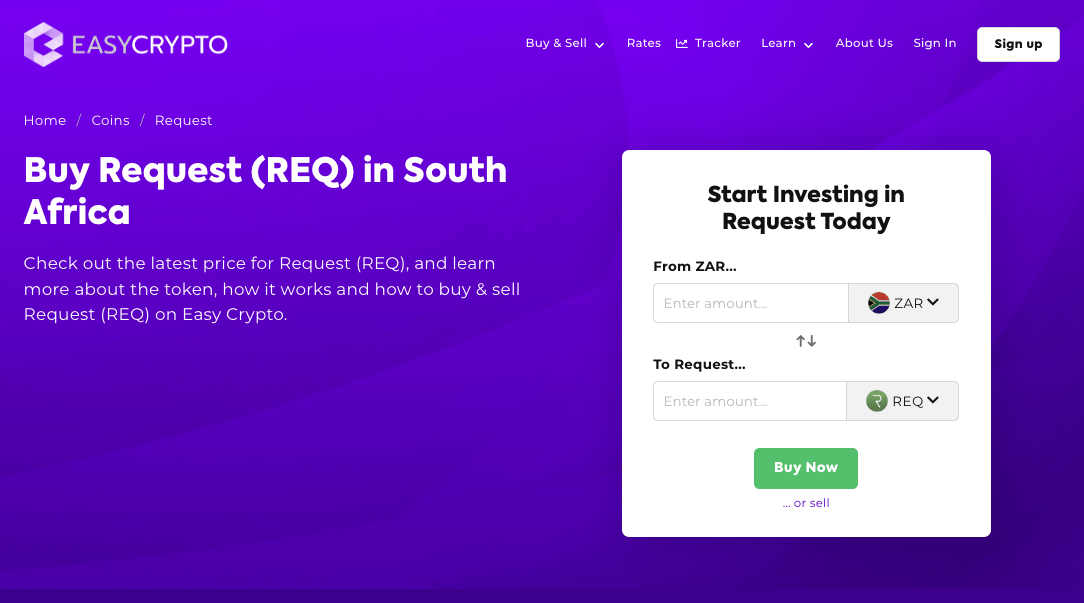The width and height of the screenshot is (1084, 603).
Task: Expand the Buy & Sell menu
Action: [x=565, y=44]
